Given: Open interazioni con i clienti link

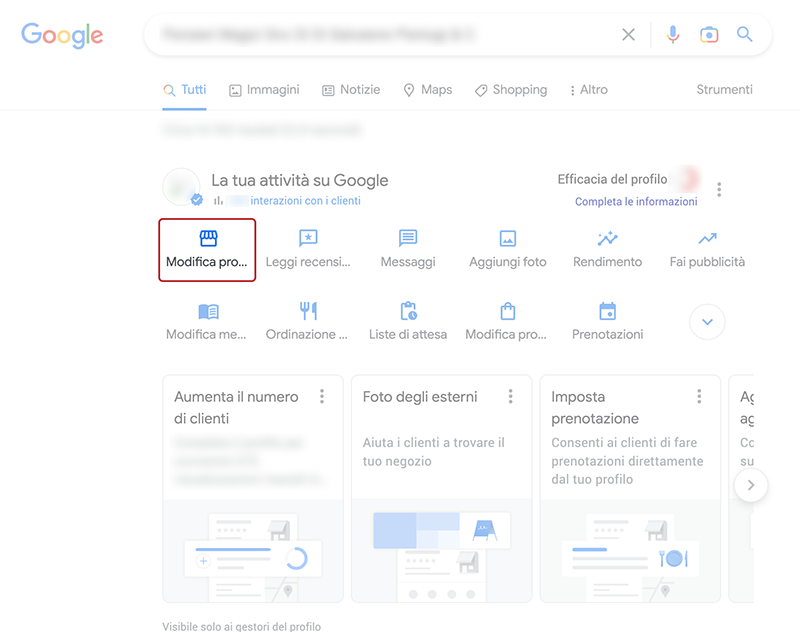Looking at the screenshot, I should [305, 201].
